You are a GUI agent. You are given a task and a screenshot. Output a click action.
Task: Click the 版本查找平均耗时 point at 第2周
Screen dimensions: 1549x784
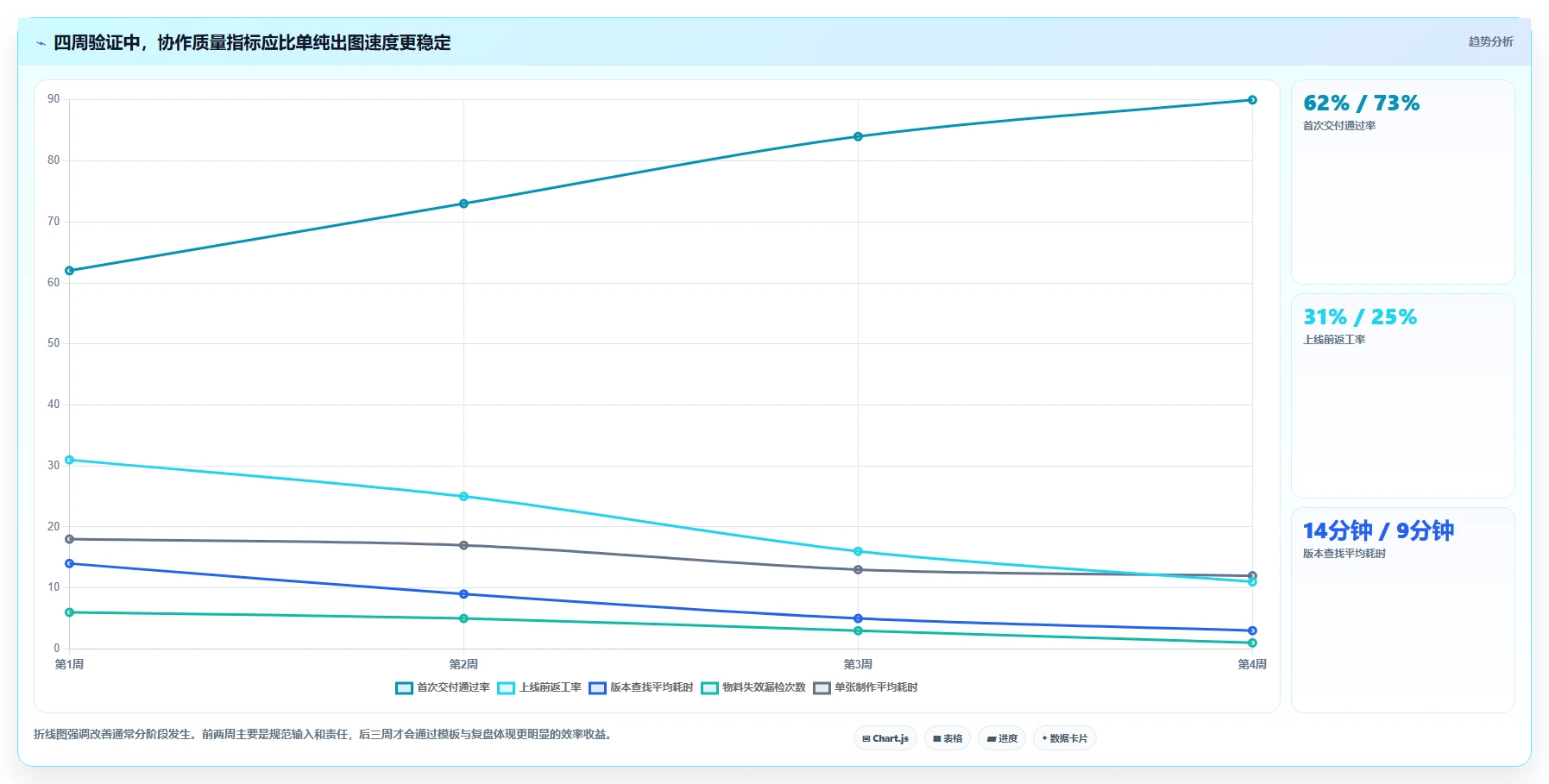pyautogui.click(x=463, y=594)
